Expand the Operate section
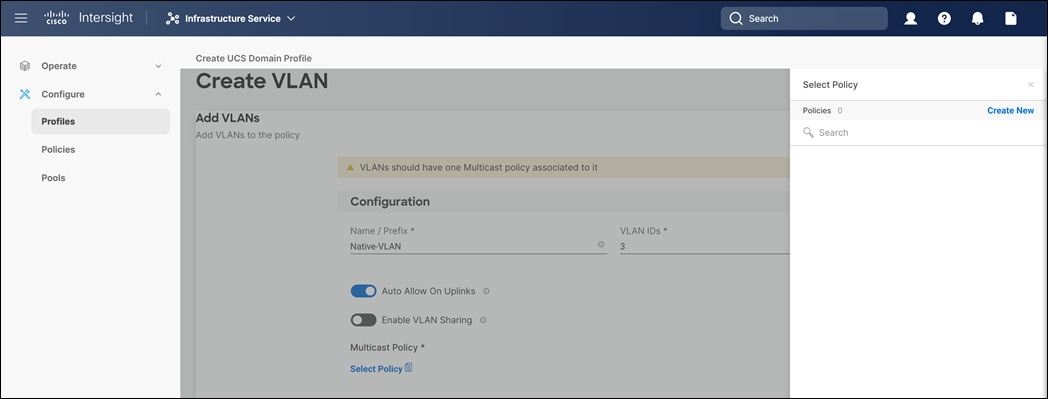The width and height of the screenshot is (1048, 399). [x=158, y=66]
